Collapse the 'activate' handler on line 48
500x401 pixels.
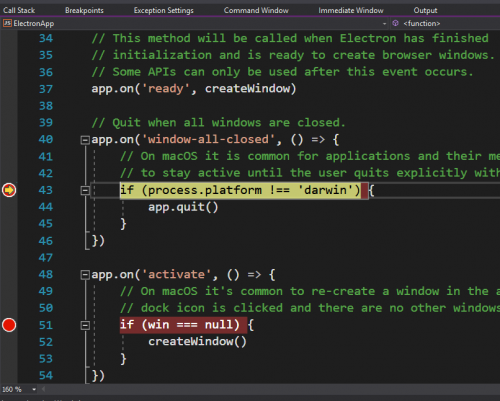tap(85, 275)
